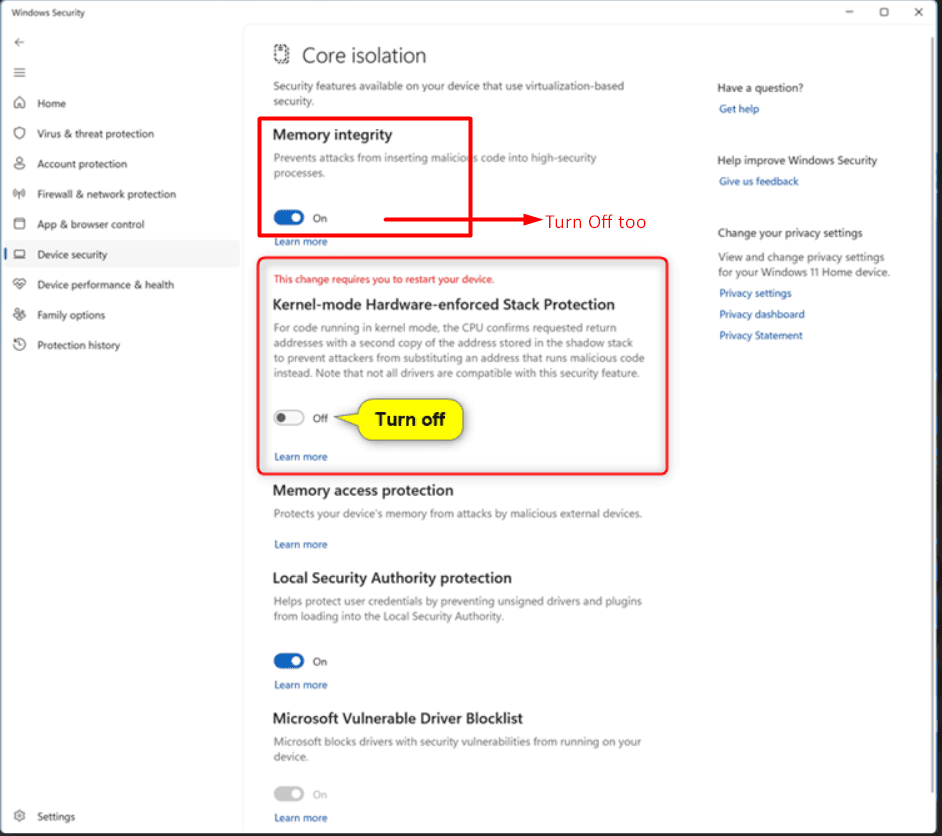
Task: Click Learn more under Memory integrity
Action: 301,242
